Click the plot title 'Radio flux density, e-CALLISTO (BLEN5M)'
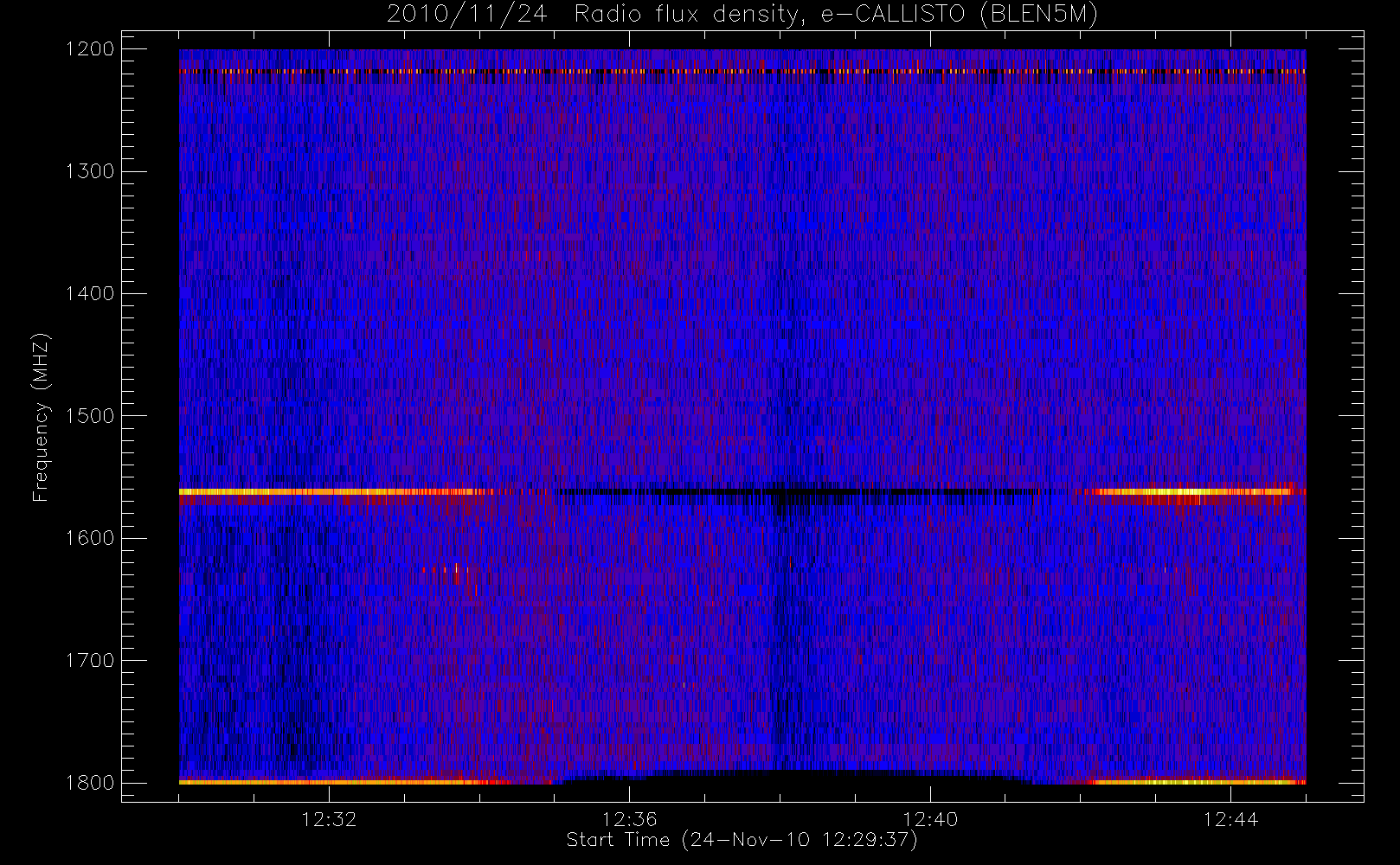This screenshot has width=1400, height=865. click(x=836, y=14)
